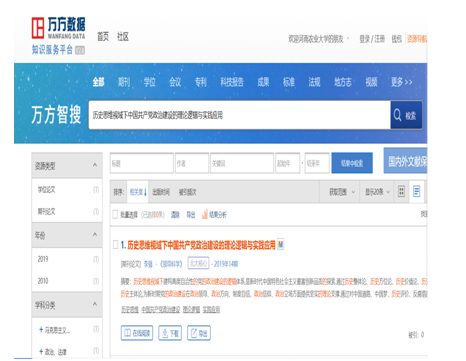The height and width of the screenshot is (361, 466).
Task: Click the Wanfang Data logo
Action: (x=58, y=28)
